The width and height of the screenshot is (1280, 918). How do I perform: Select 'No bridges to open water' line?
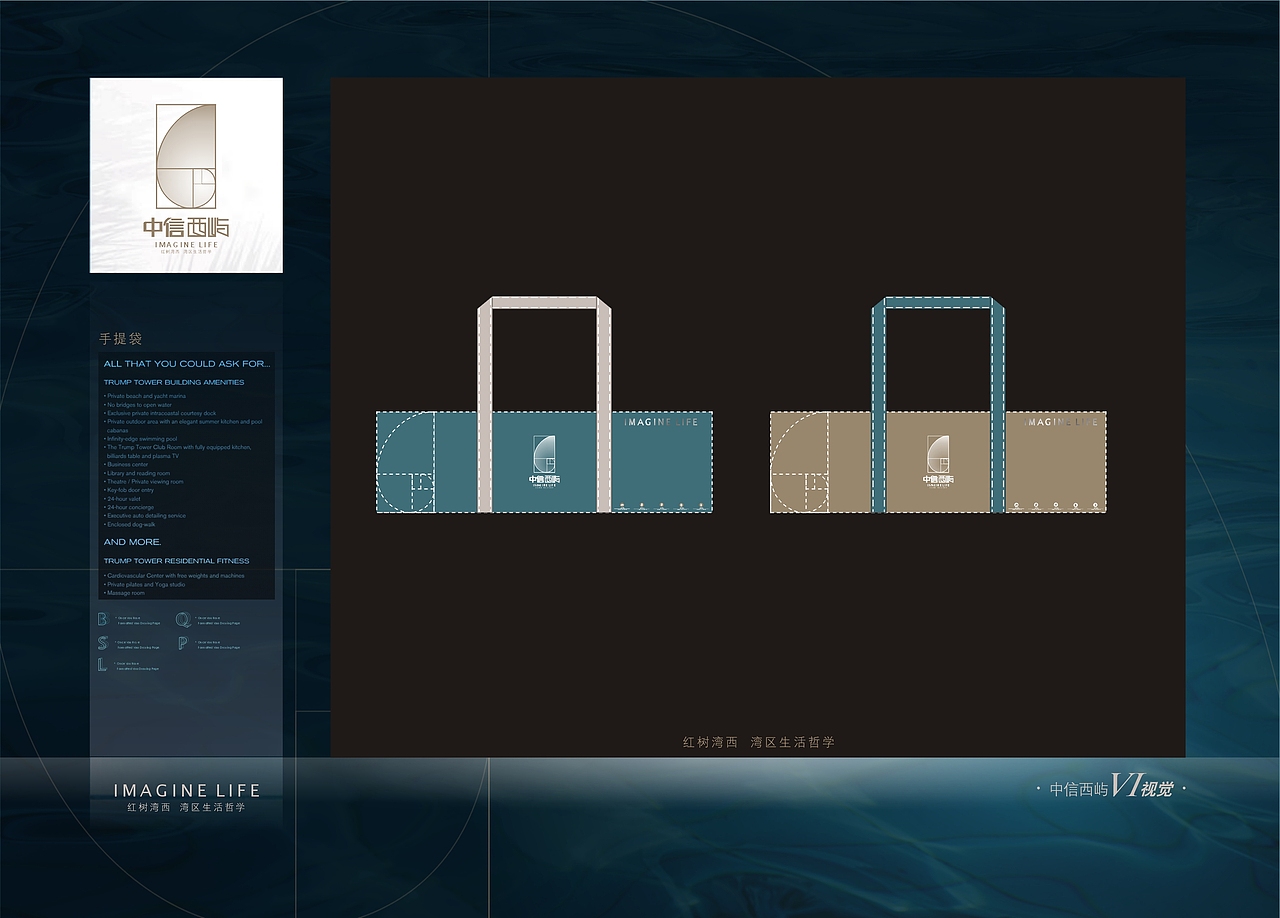(x=138, y=405)
